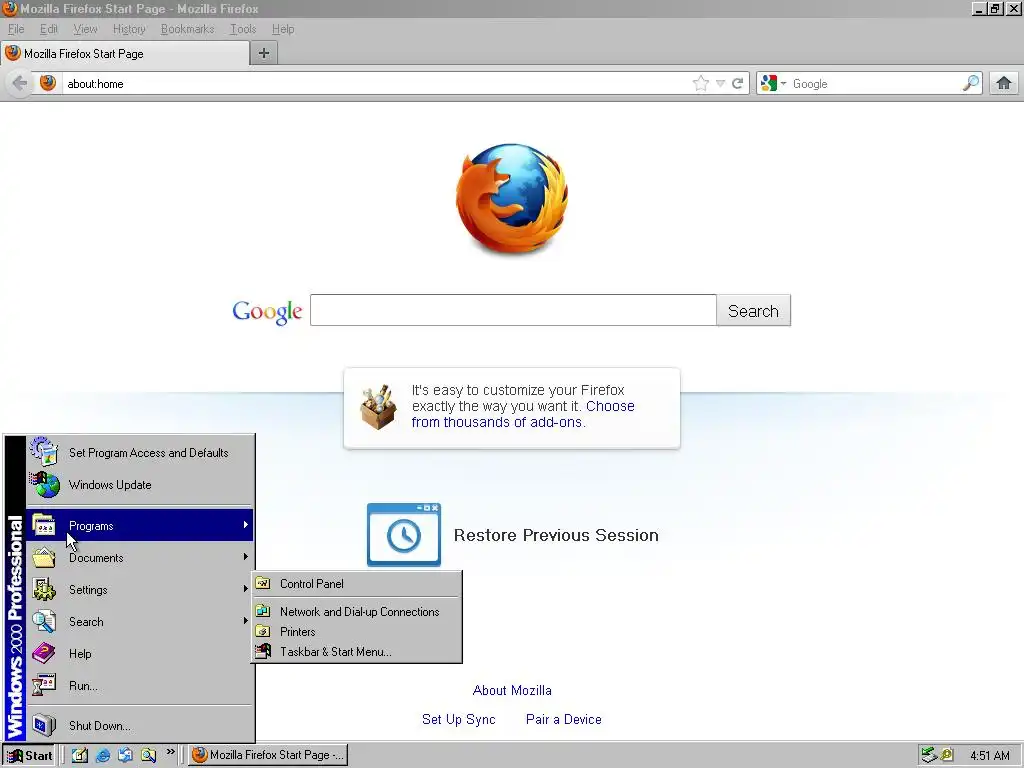
Task: Click the Show Desktop quick launch icon
Action: tap(80, 755)
